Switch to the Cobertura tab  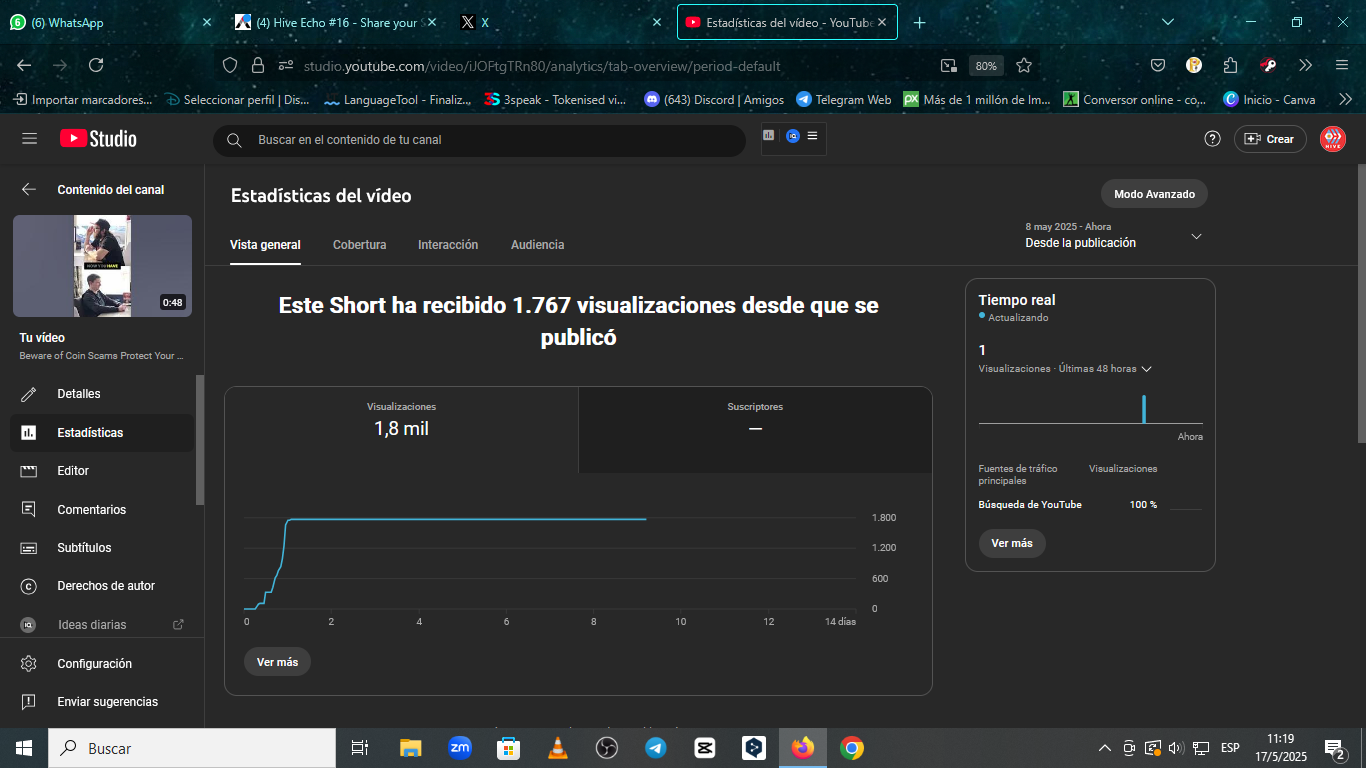point(360,245)
